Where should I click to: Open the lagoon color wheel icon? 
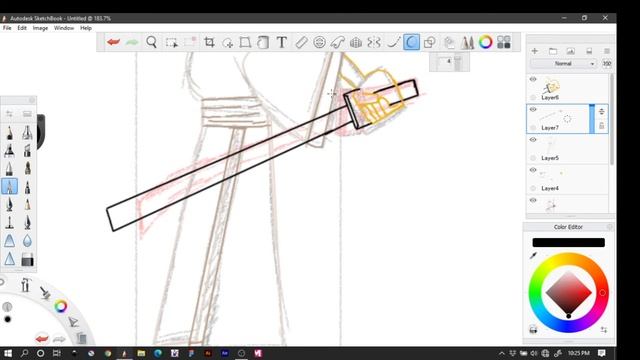[x=60, y=306]
